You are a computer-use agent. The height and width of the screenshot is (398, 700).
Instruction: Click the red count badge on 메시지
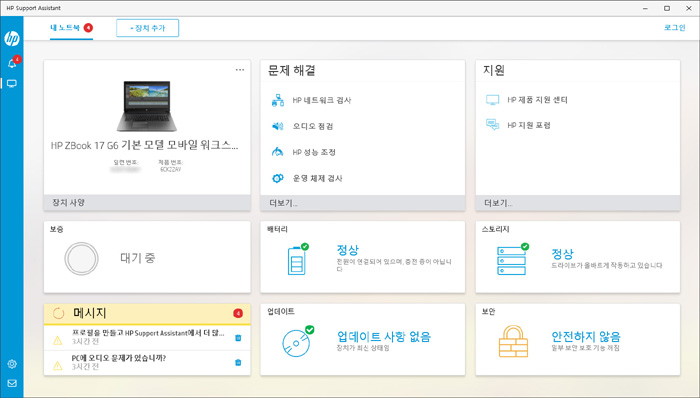tap(238, 313)
